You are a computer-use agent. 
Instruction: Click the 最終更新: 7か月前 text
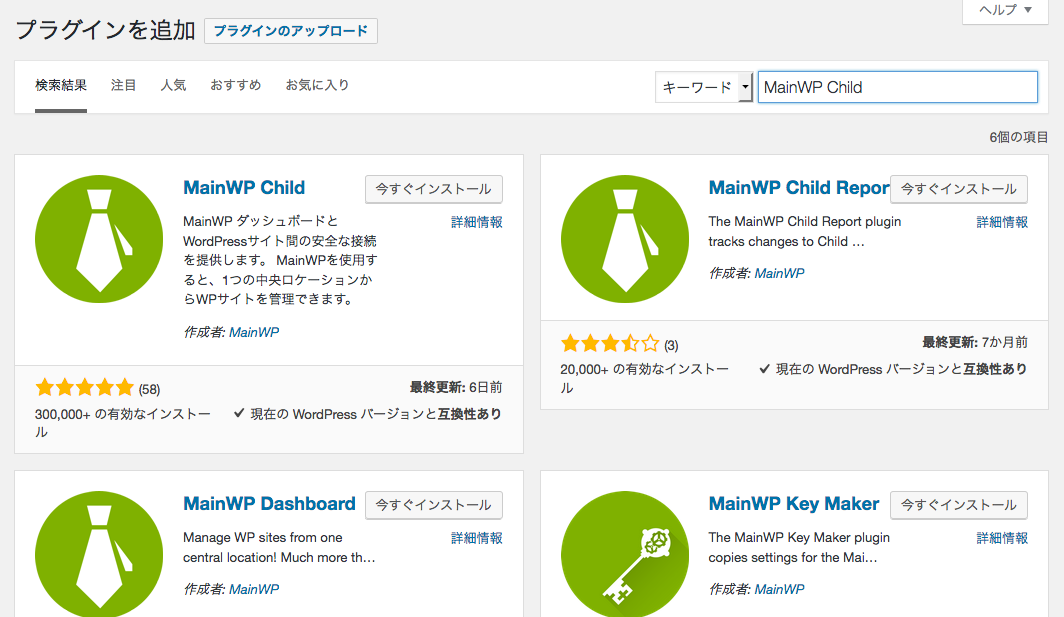[975, 343]
